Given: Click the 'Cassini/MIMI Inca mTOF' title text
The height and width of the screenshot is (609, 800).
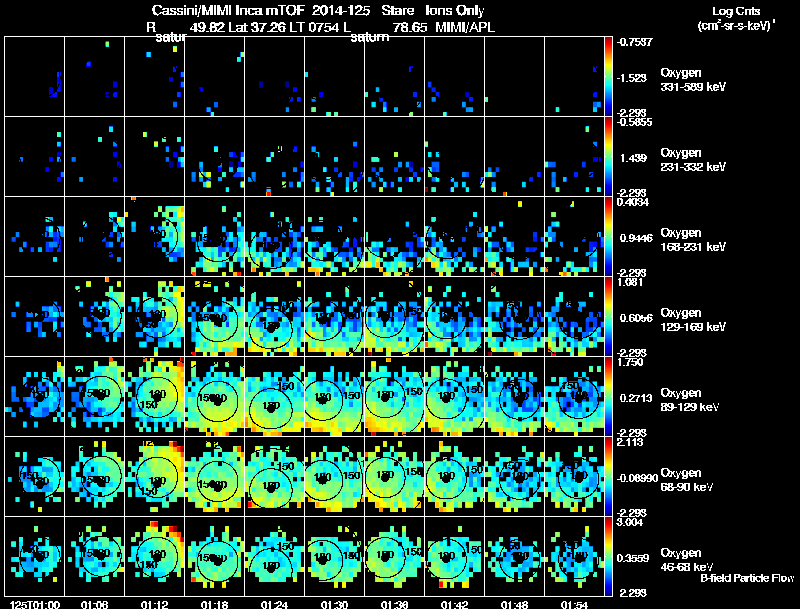Looking at the screenshot, I should tap(228, 11).
